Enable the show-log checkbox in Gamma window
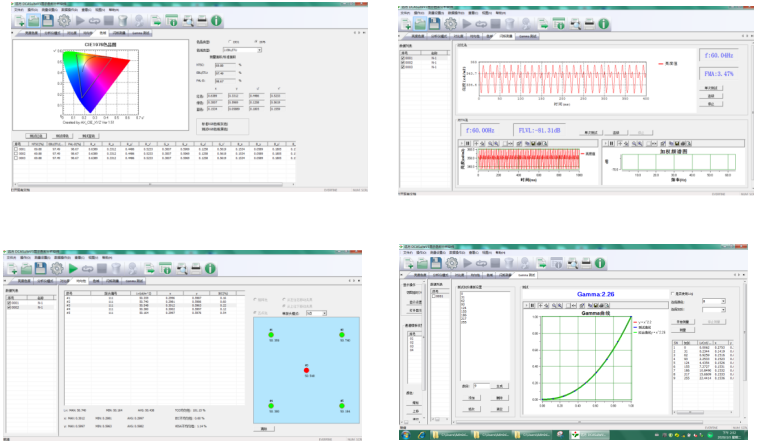Viewport: 760px width, 447px height. [x=673, y=293]
